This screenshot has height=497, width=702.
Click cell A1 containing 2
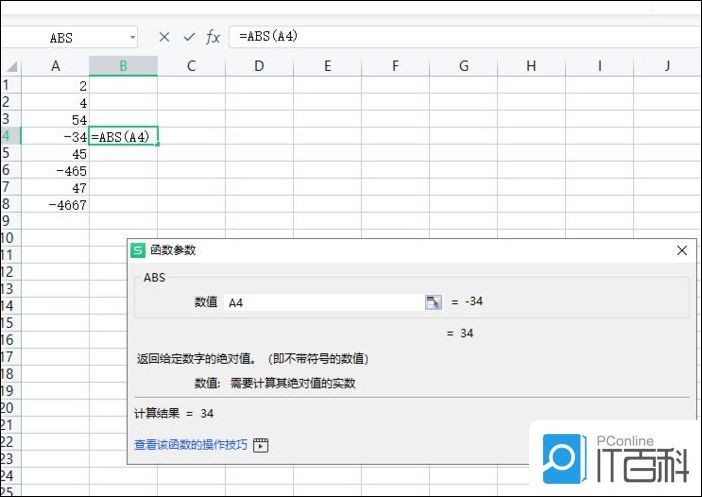pyautogui.click(x=56, y=86)
